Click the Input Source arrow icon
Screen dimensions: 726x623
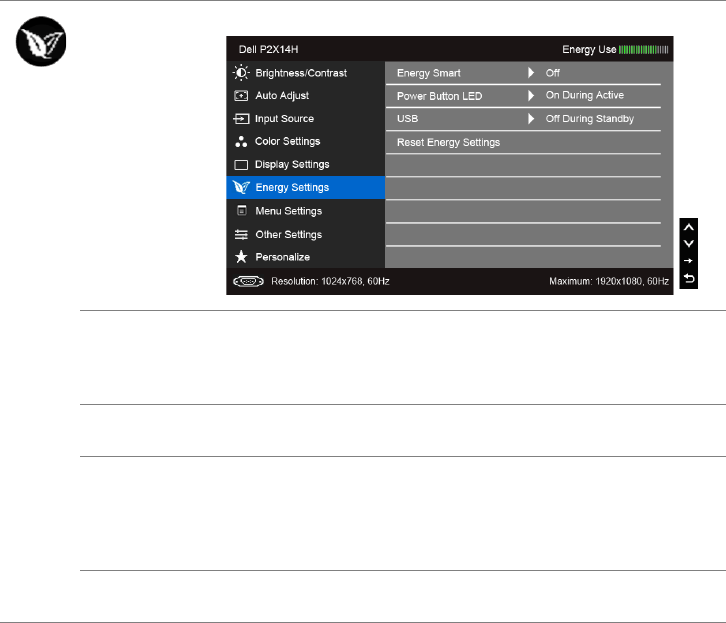(x=241, y=119)
